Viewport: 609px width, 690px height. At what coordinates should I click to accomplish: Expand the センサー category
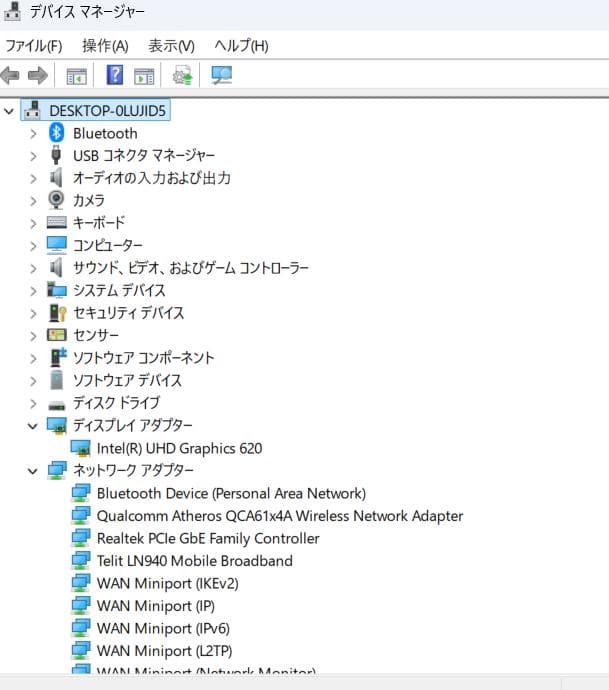[x=33, y=336]
